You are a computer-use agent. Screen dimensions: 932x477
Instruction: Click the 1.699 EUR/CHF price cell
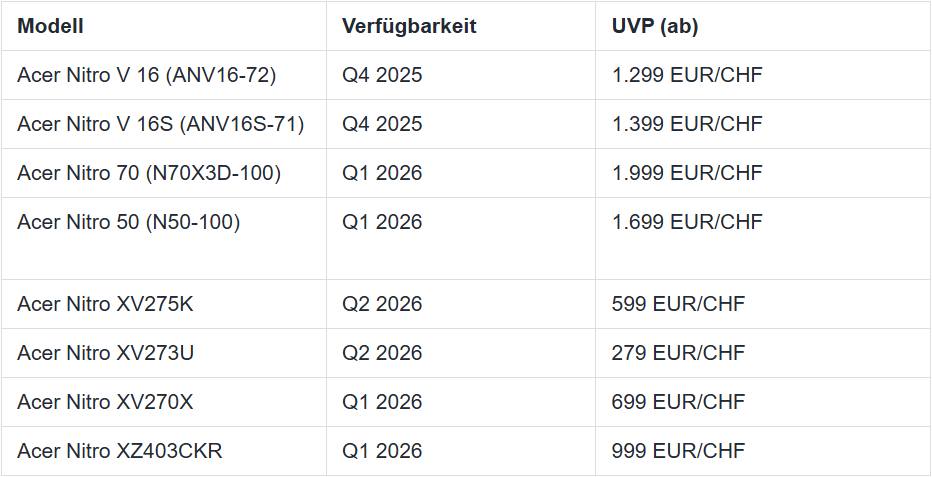tap(763, 238)
